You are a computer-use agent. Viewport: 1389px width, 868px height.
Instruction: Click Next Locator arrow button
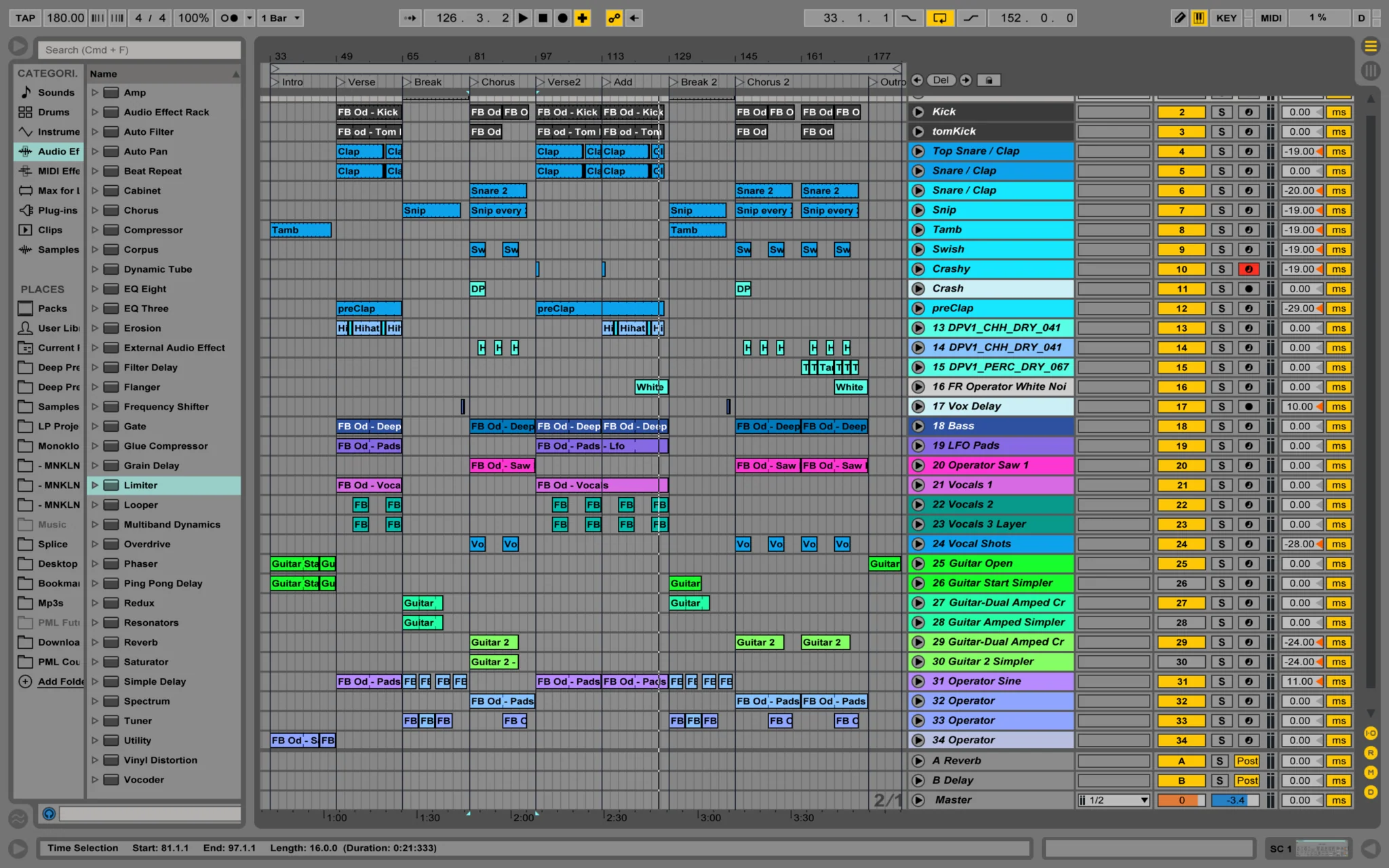(x=966, y=80)
